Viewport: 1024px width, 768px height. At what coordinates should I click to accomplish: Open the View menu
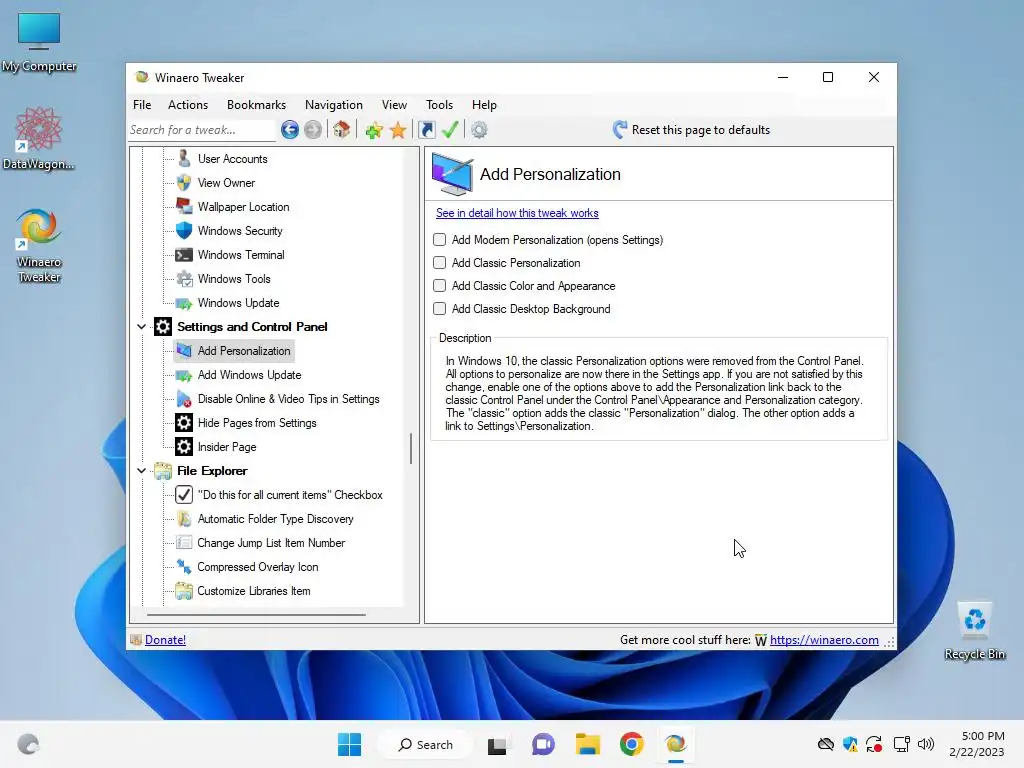(x=394, y=104)
